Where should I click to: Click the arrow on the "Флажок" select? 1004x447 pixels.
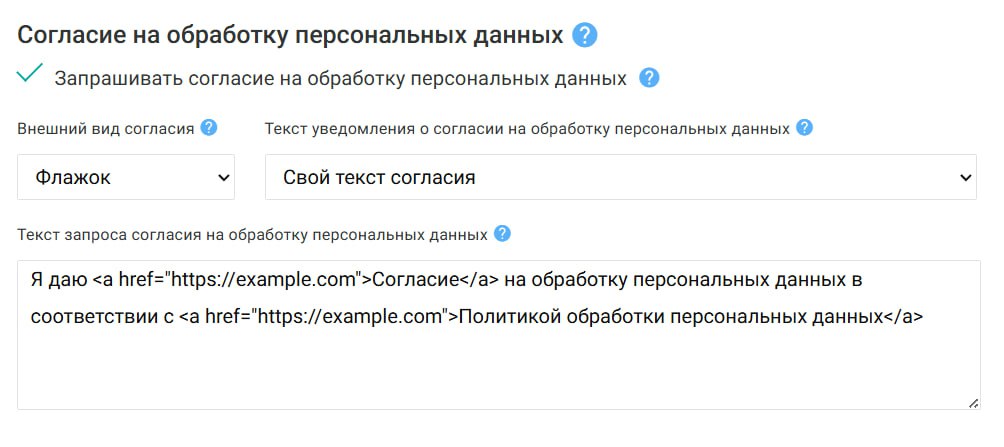(222, 178)
